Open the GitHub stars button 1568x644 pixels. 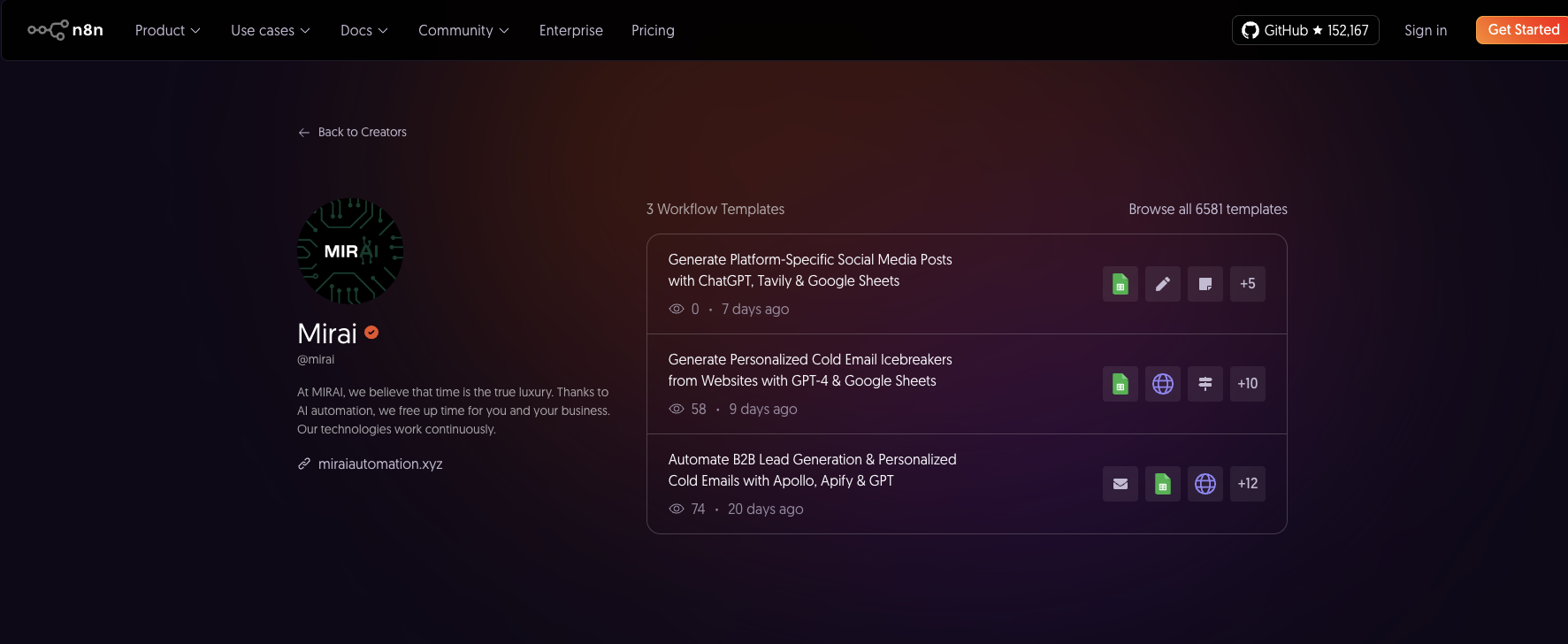tap(1304, 30)
